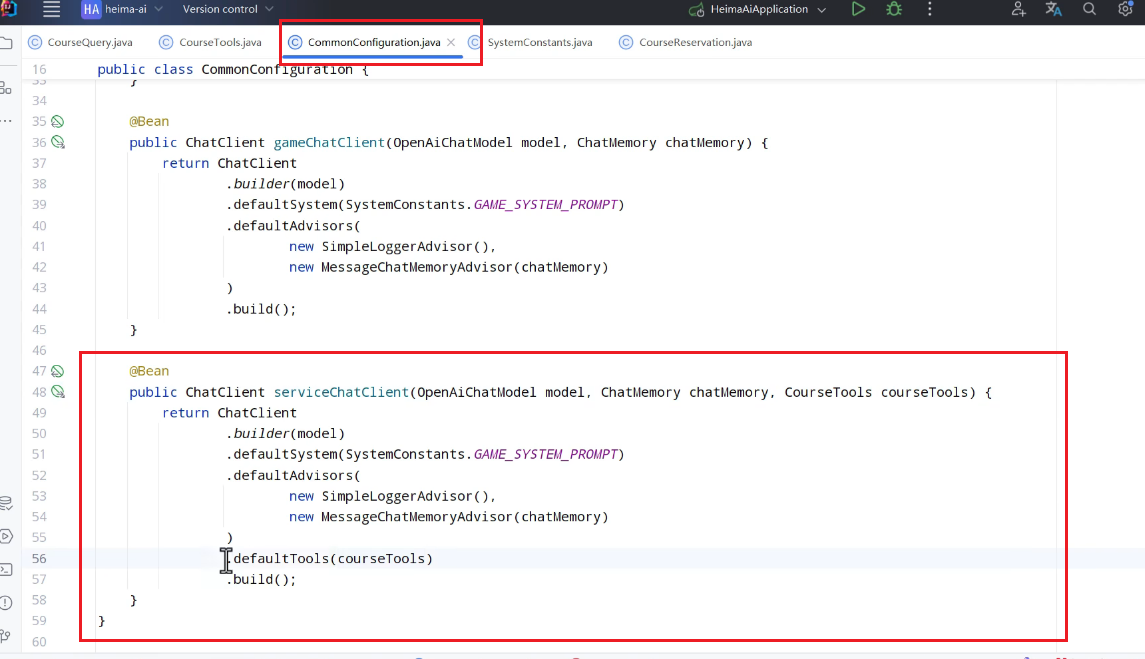Switch to the CourseTools.java tab
Screen dimensions: 1145x659
pos(211,42)
